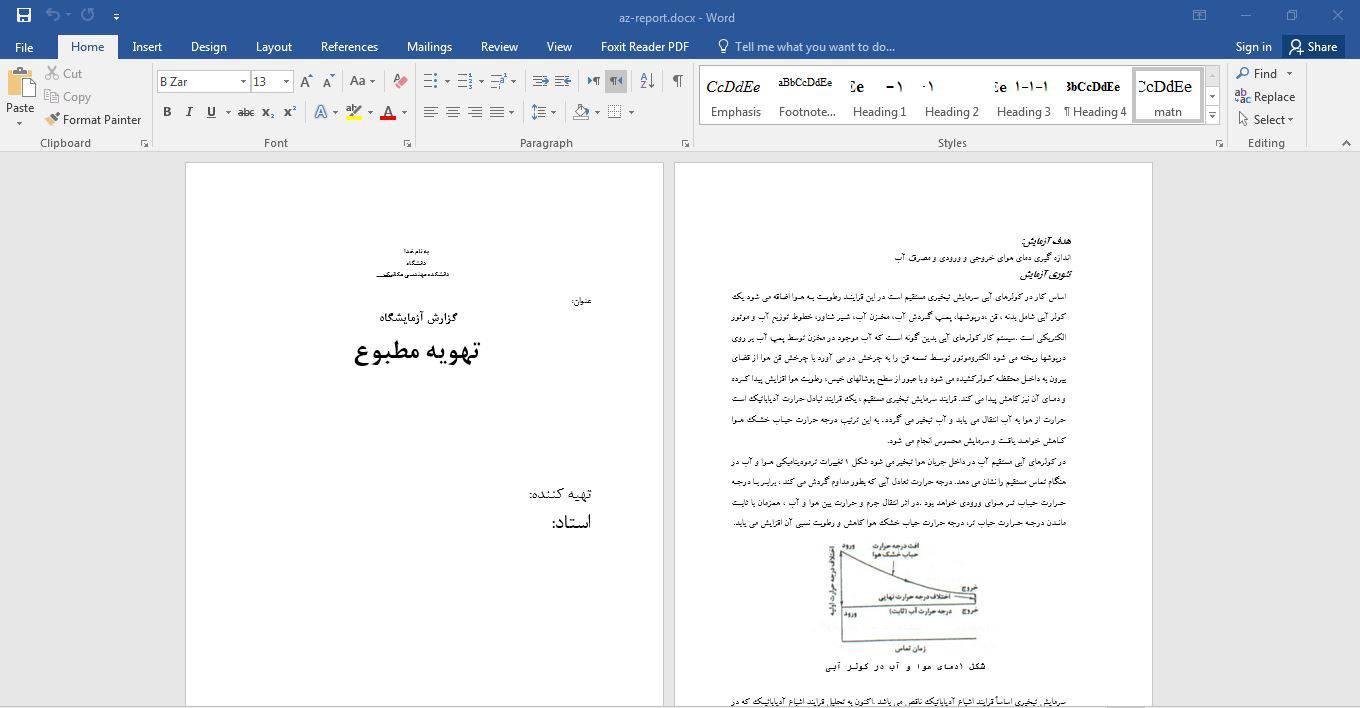The image size is (1360, 708).
Task: Toggle italic formatting
Action: pyautogui.click(x=189, y=112)
